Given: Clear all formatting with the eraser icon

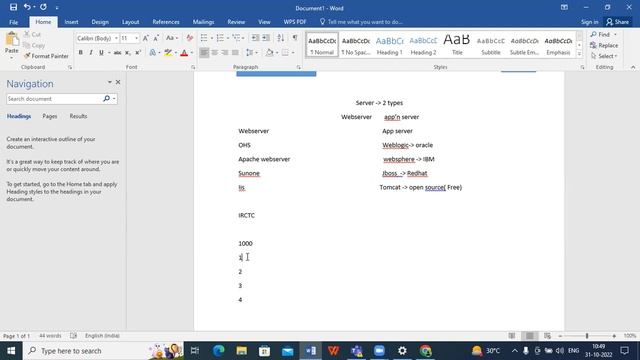Looking at the screenshot, I should tap(189, 38).
